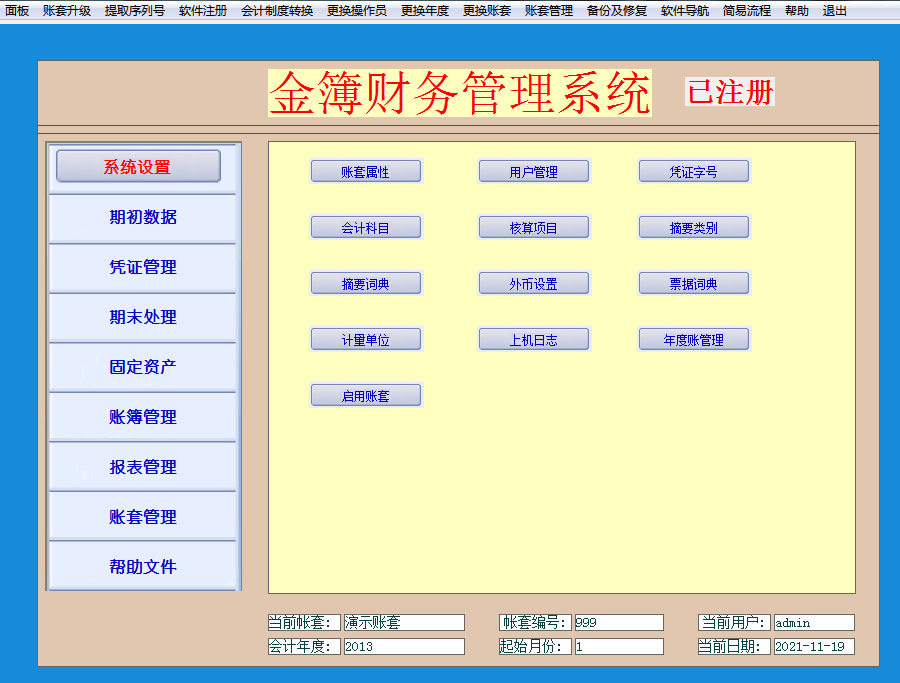Click 简易流程 in the menu bar
The image size is (900, 683).
coord(747,10)
